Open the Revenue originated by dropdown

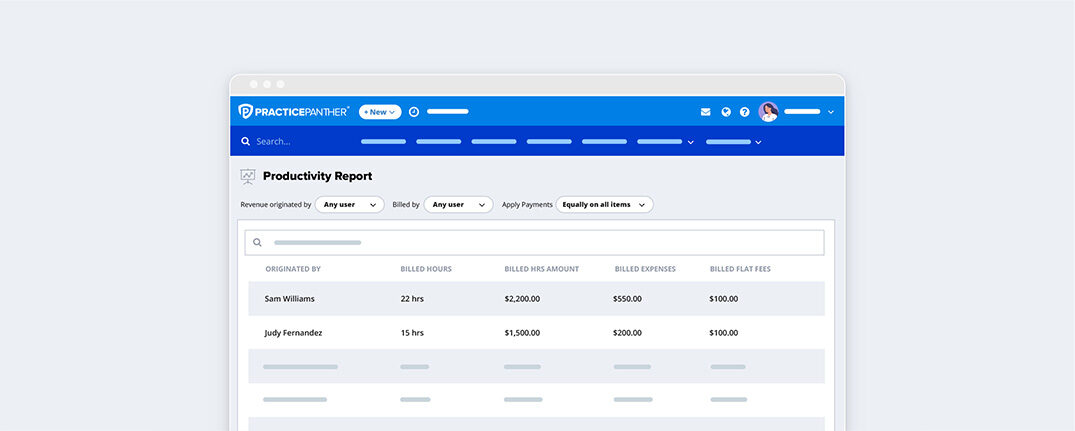[350, 204]
